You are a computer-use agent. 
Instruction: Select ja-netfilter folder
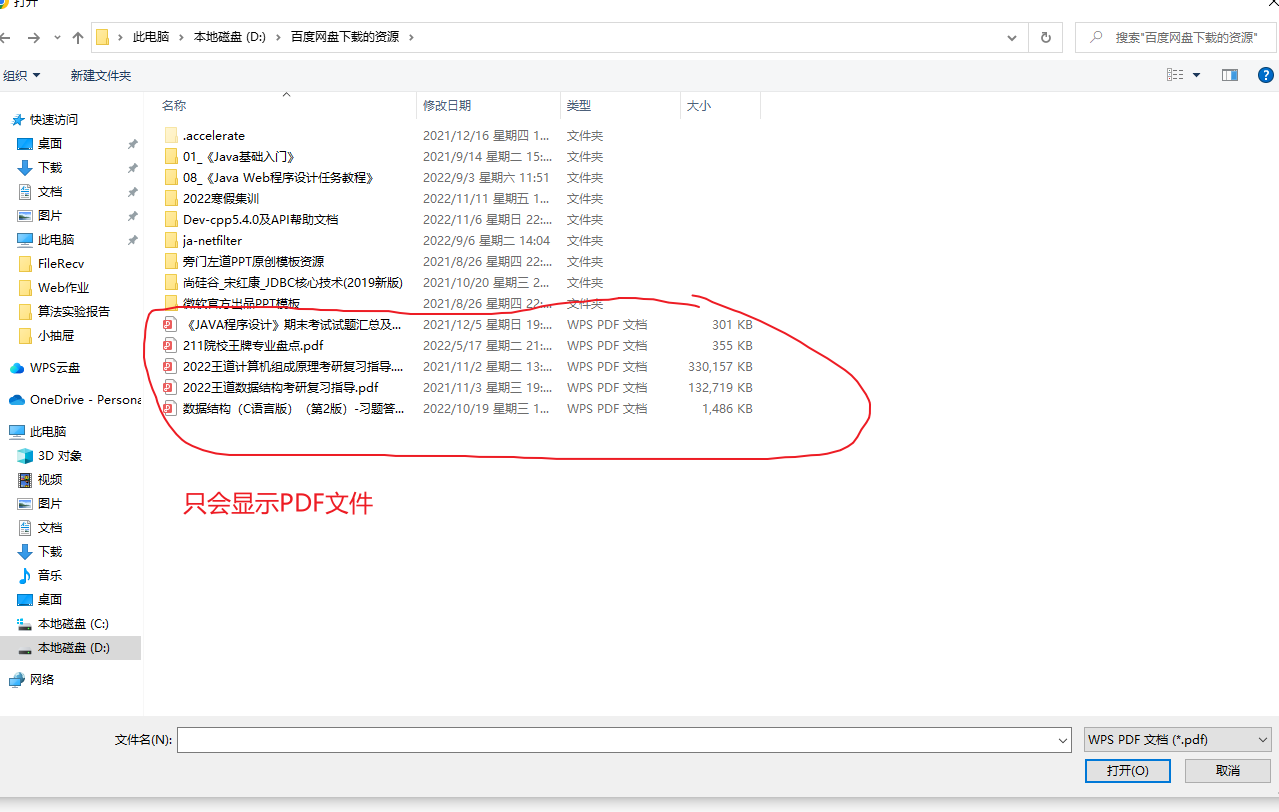pos(212,240)
